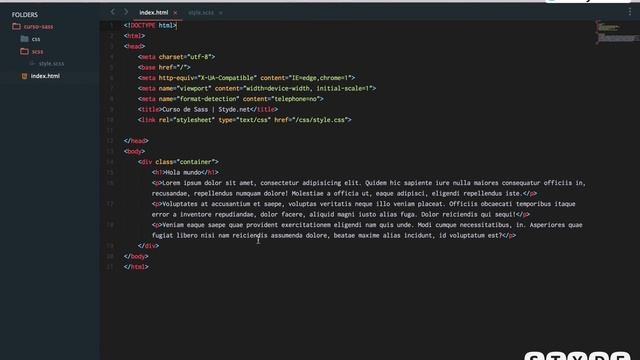
Task: Click the link stylesheet /css/style.css line
Action: click(x=244, y=120)
